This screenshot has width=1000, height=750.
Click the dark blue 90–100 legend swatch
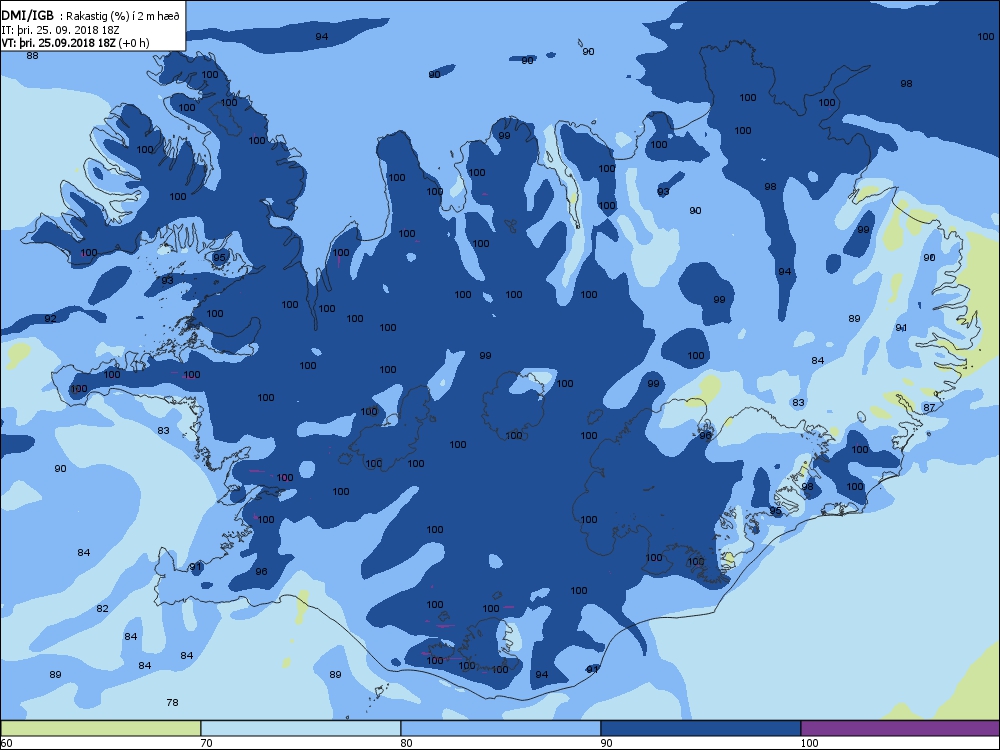(700, 728)
